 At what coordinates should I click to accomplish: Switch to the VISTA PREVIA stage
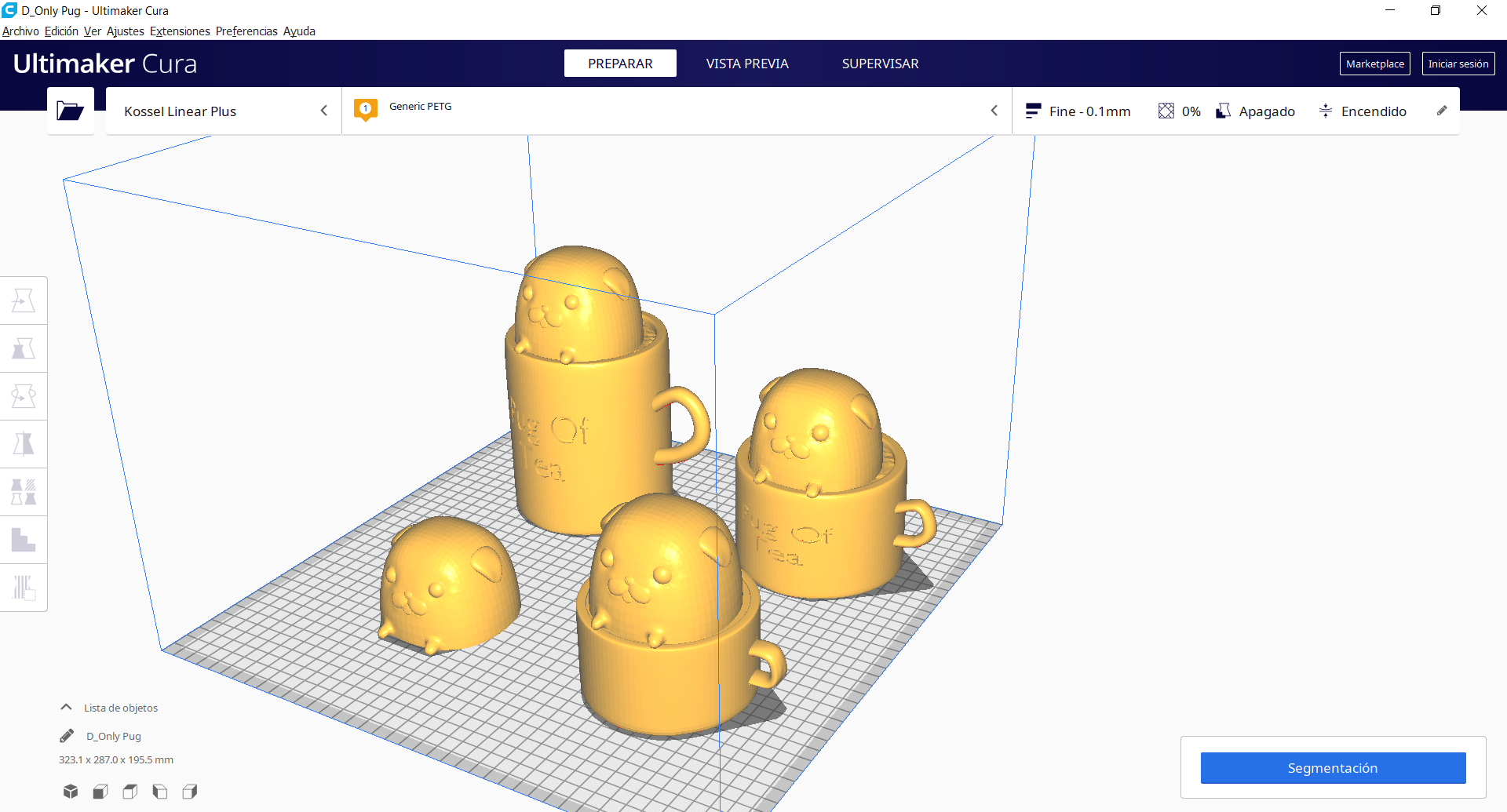747,64
